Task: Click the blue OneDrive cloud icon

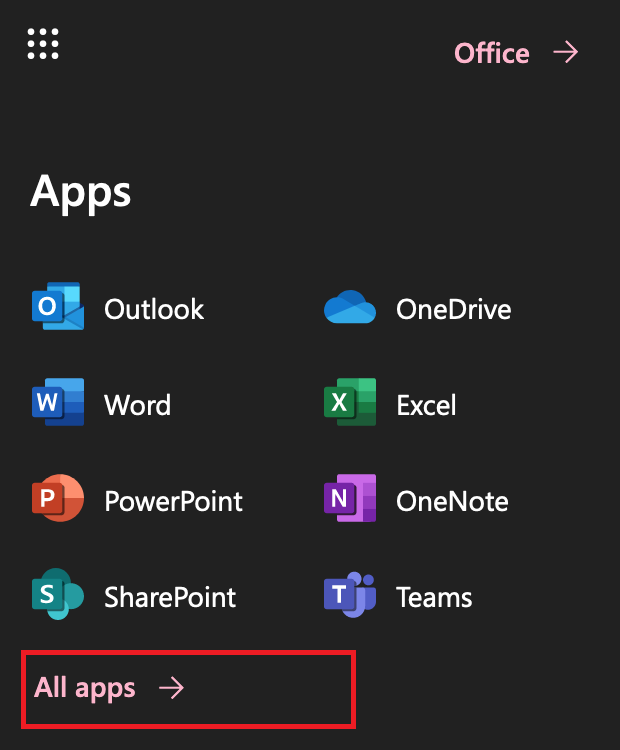Action: (x=350, y=308)
